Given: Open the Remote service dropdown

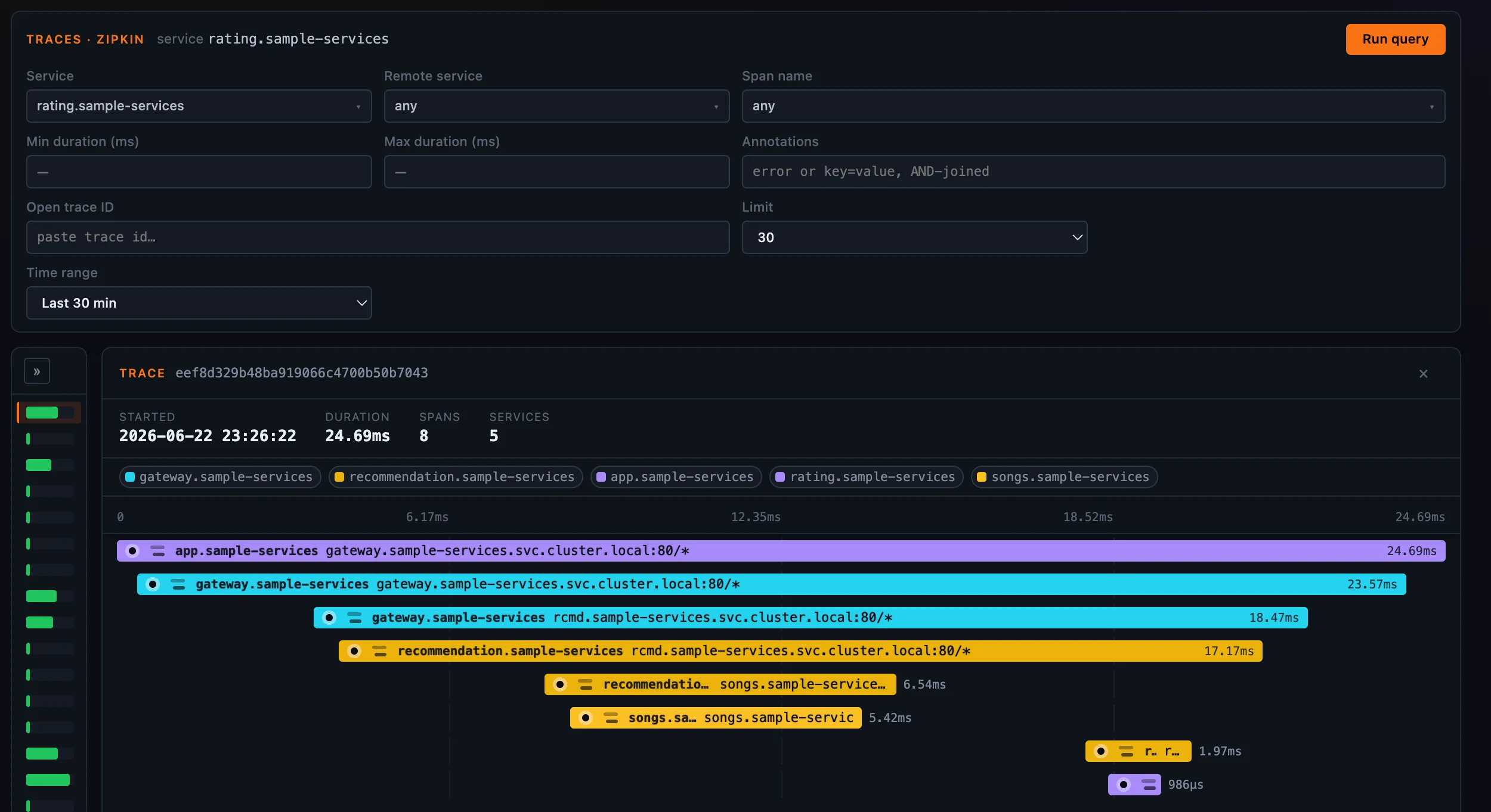Looking at the screenshot, I should click(x=556, y=106).
